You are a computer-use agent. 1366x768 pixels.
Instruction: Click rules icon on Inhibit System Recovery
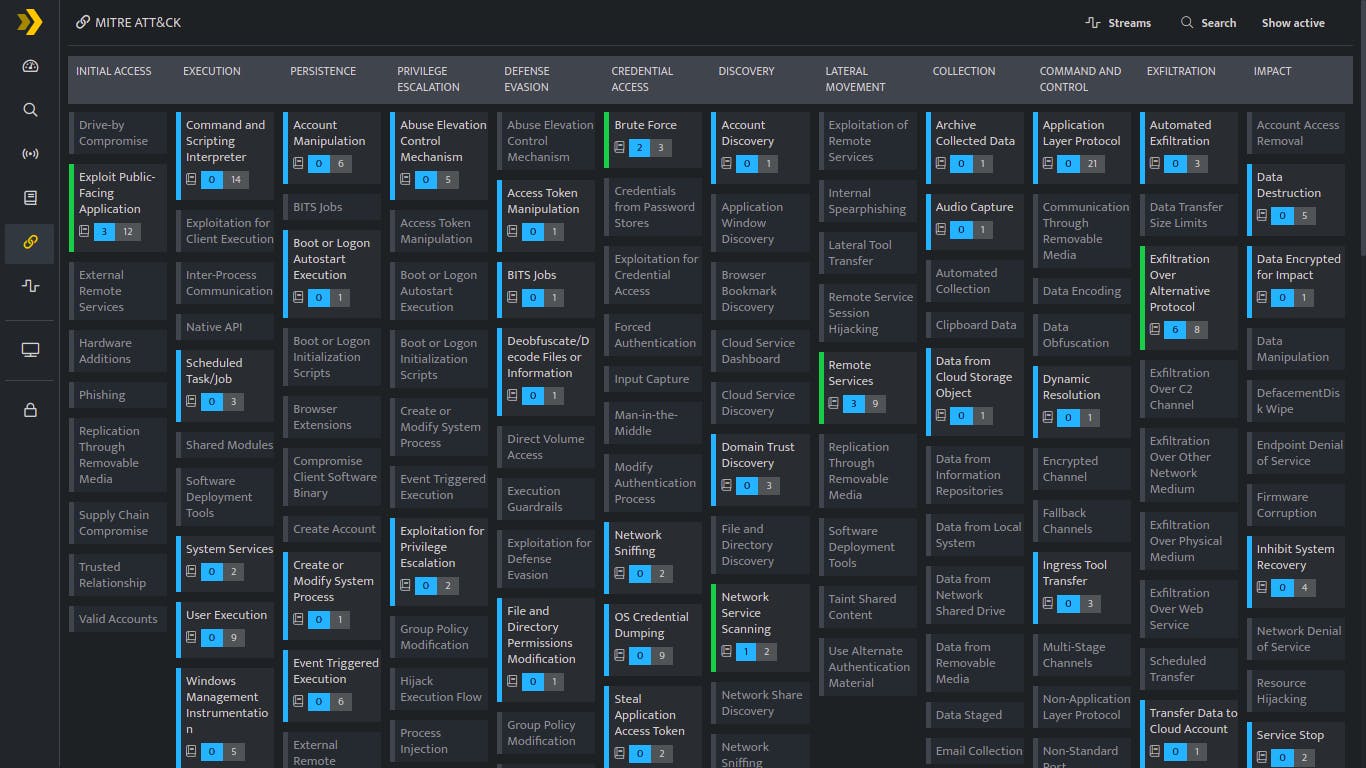pos(1262,588)
